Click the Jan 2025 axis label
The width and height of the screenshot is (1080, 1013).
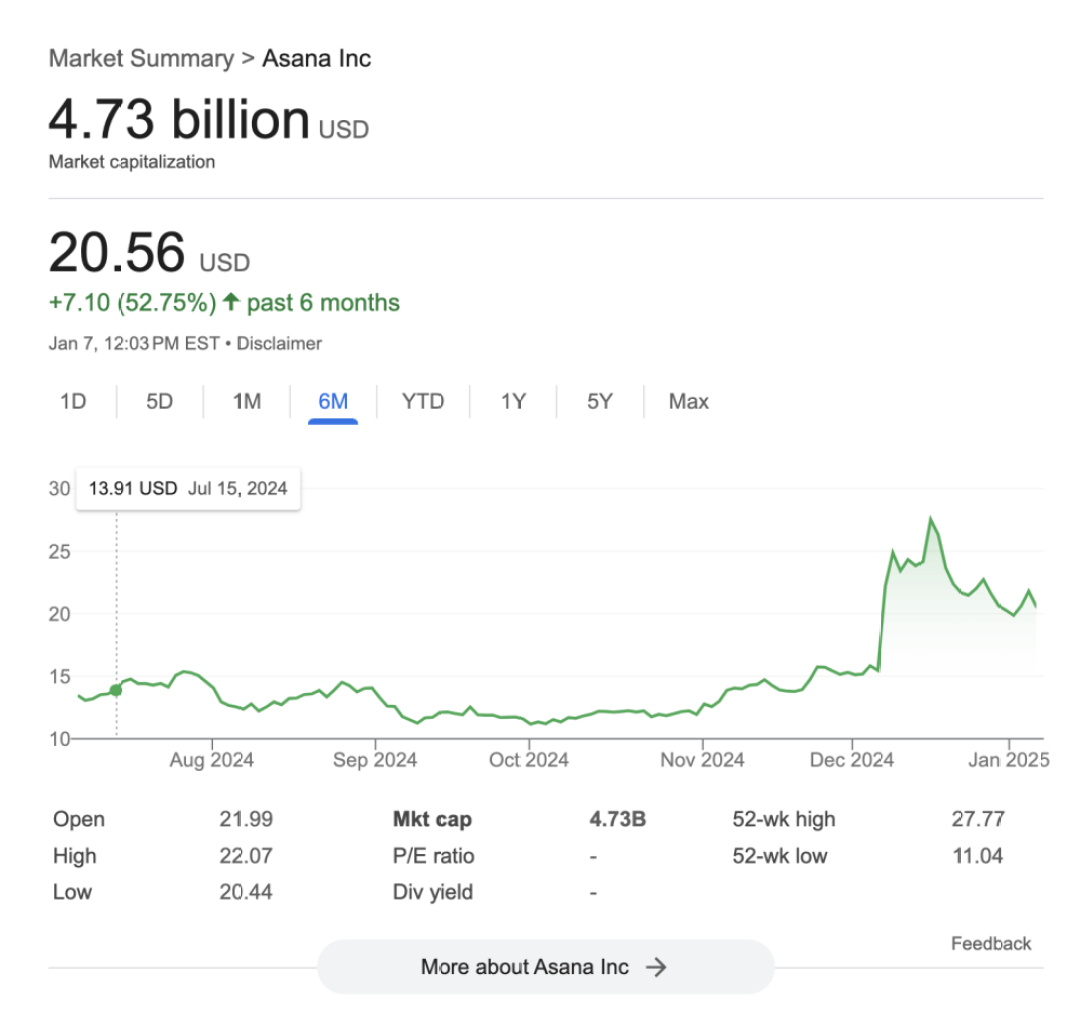(x=1008, y=760)
